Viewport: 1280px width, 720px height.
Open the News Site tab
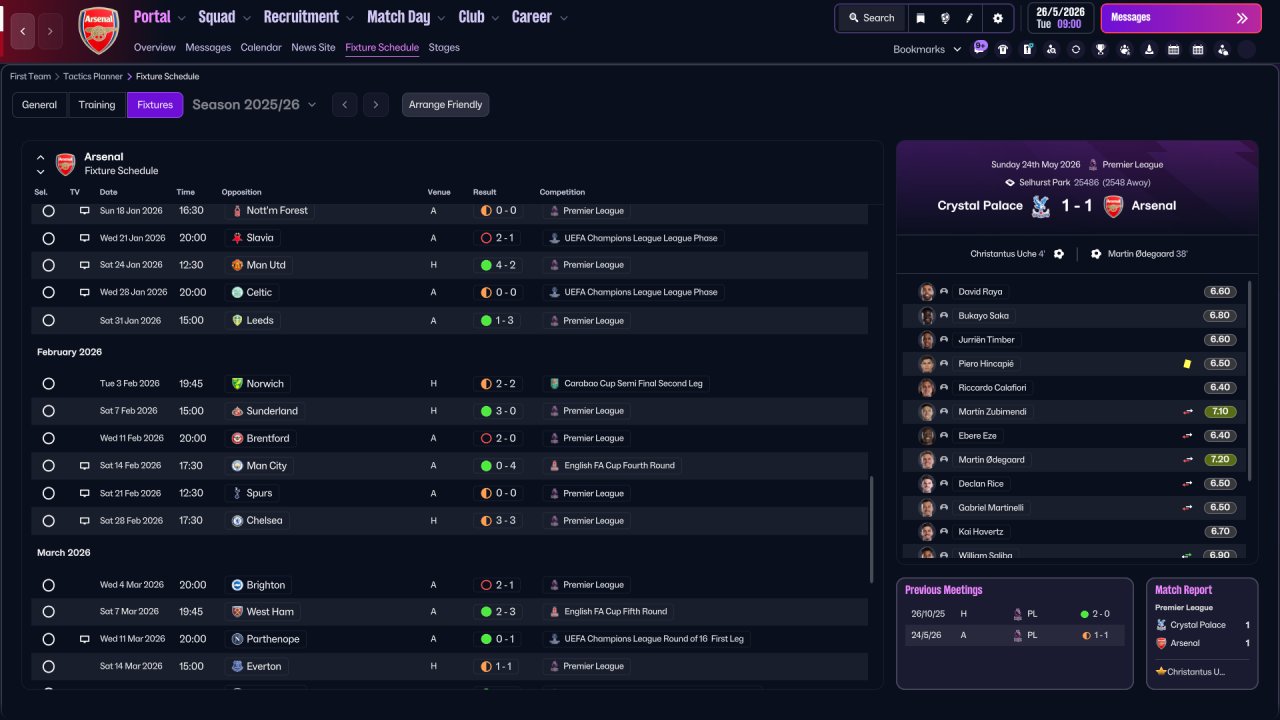pyautogui.click(x=313, y=48)
